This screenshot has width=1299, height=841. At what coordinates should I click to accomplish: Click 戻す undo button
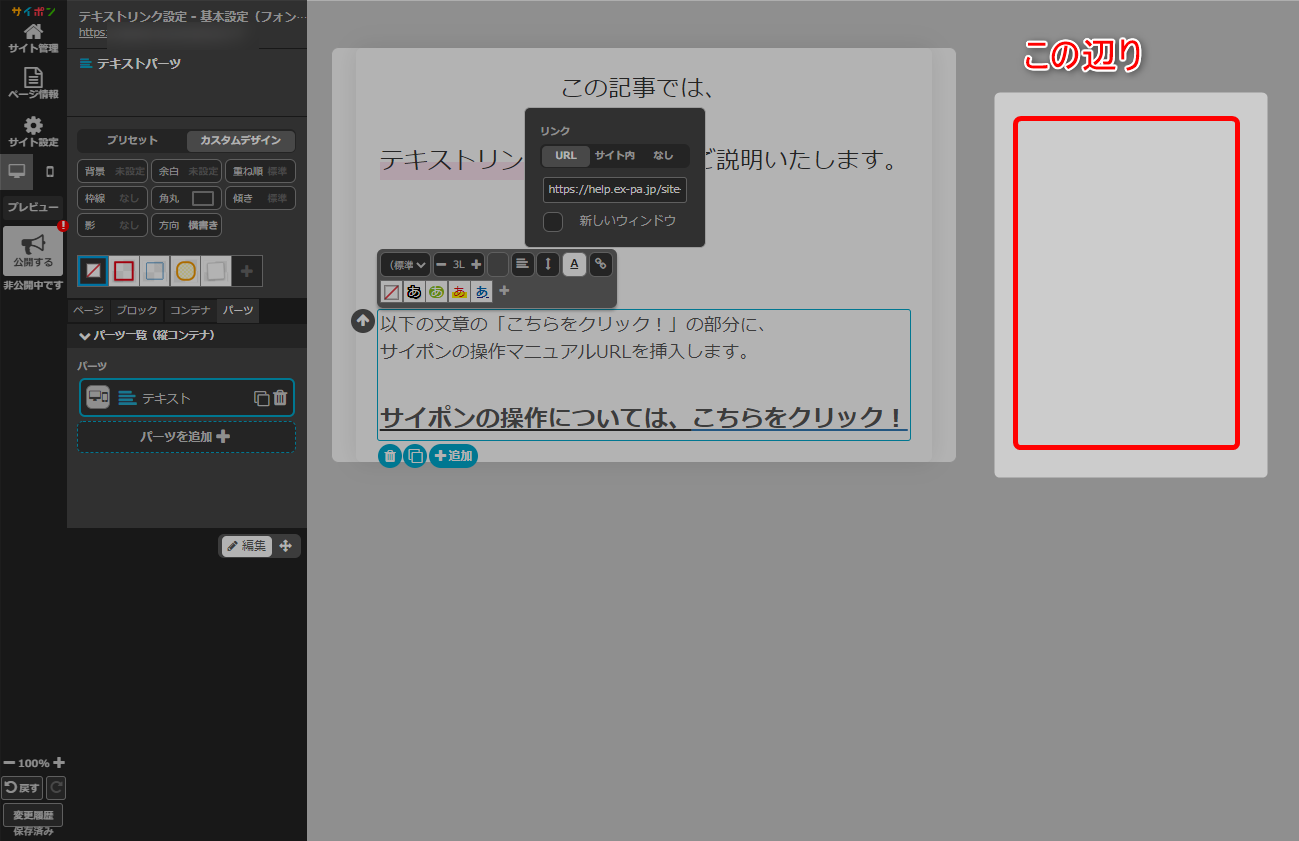pos(22,788)
